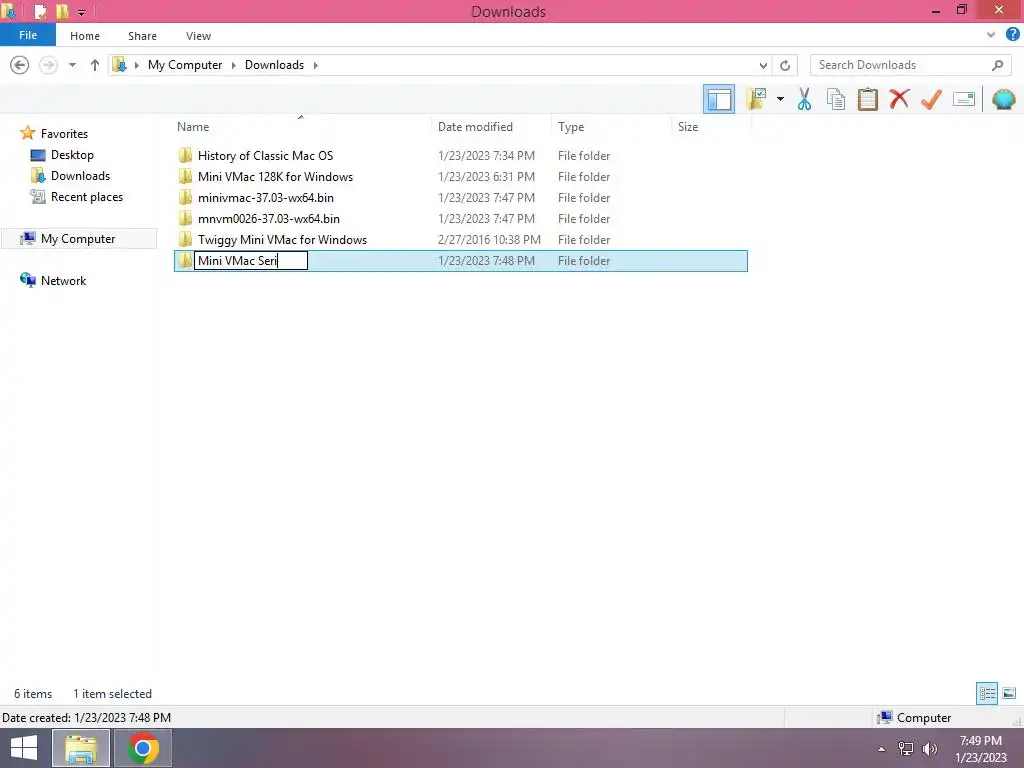Select the mnvm0026-37.03-wx64.bin folder

[268, 218]
